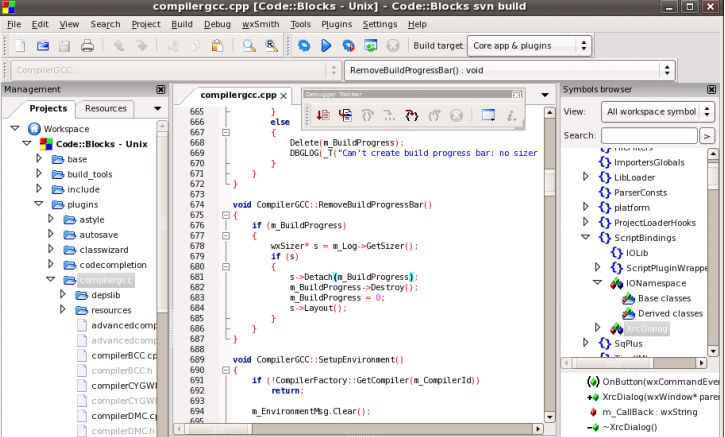The width and height of the screenshot is (725, 437).
Task: Open the Debug menu
Action: [217, 24]
